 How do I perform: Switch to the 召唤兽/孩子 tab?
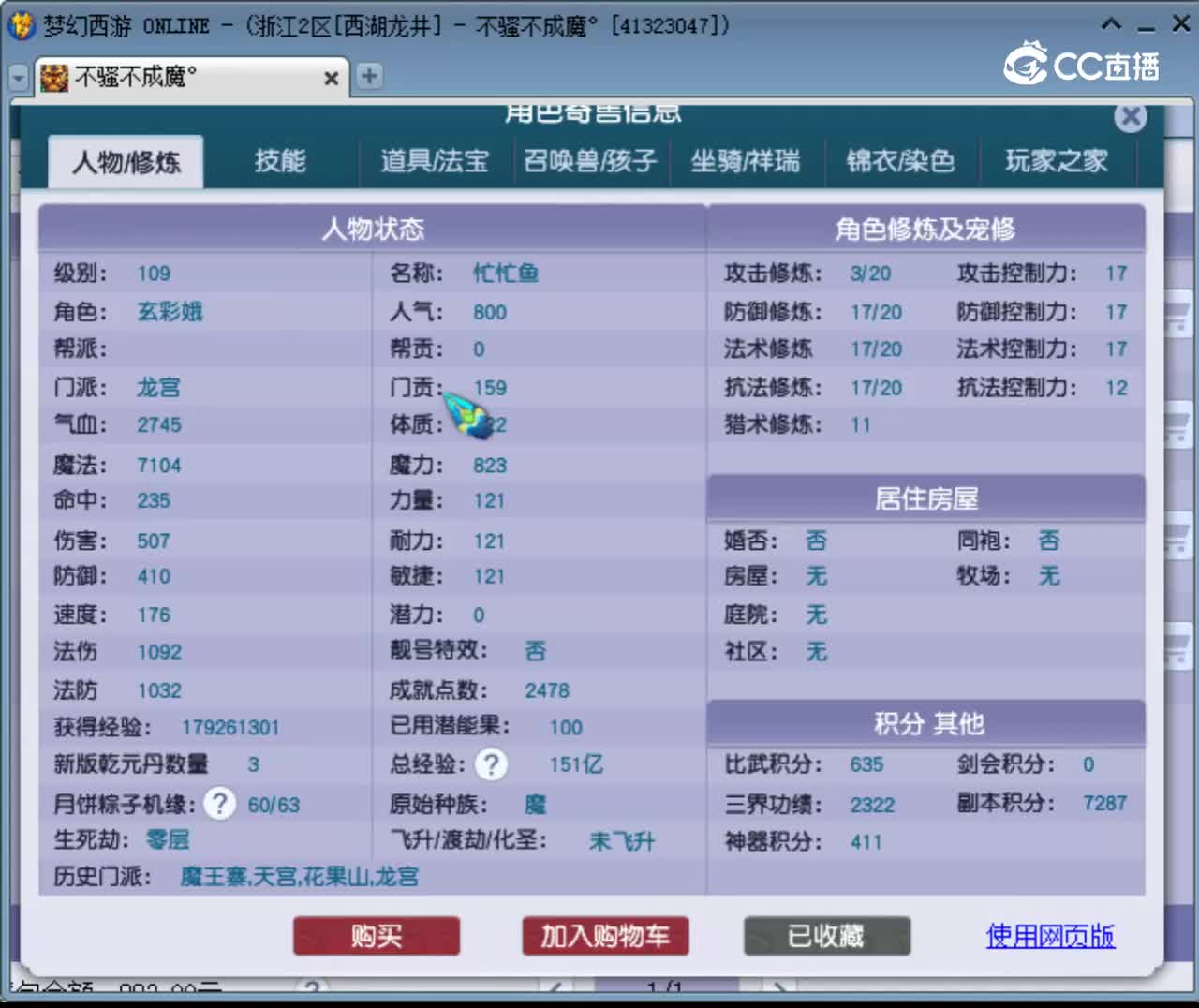click(590, 161)
